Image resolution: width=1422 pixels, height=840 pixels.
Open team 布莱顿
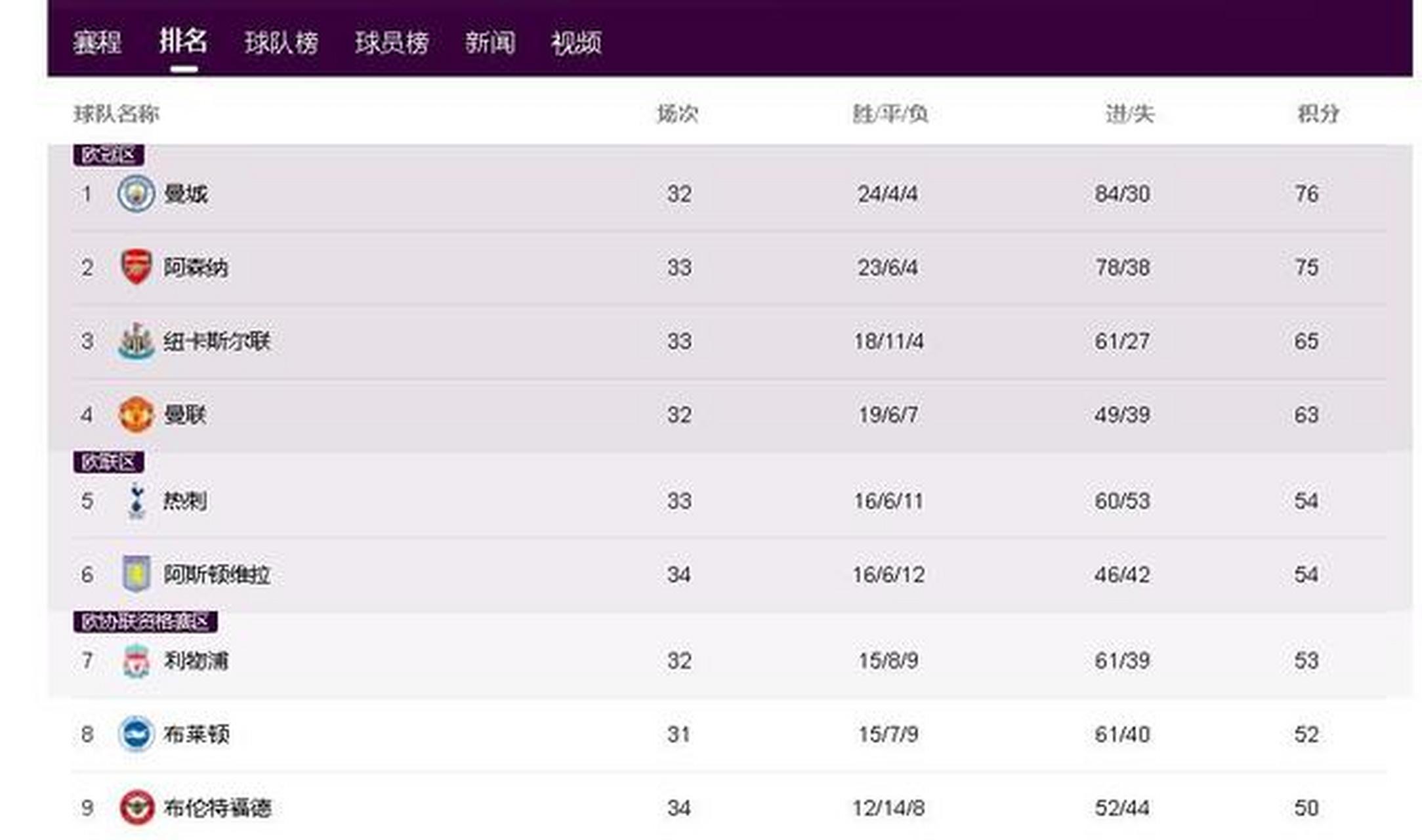tap(196, 734)
